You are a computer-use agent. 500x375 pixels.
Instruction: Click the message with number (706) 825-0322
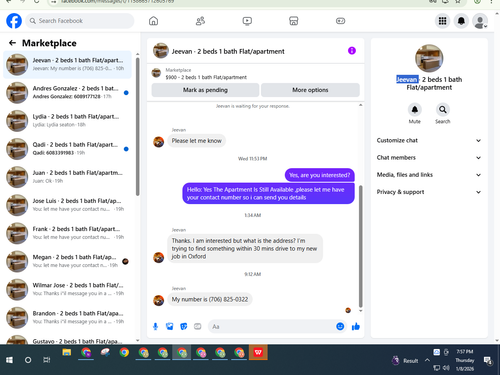coord(210,299)
